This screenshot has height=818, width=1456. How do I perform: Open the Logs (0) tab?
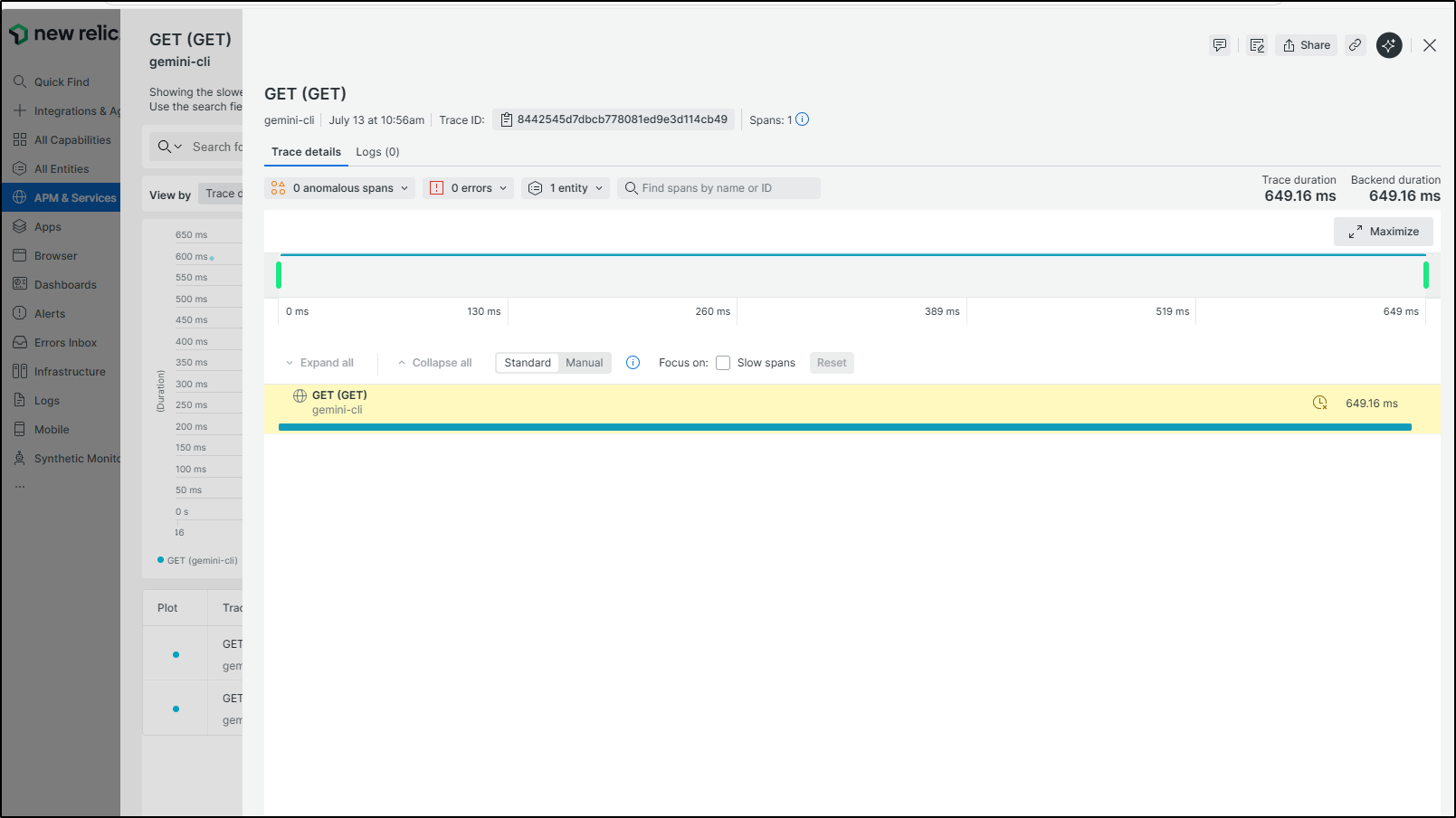tap(377, 152)
